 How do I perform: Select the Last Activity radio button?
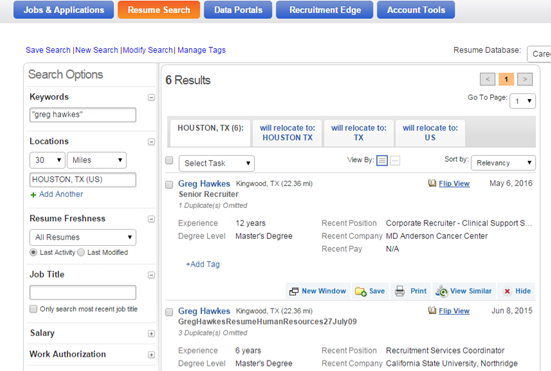33,252
